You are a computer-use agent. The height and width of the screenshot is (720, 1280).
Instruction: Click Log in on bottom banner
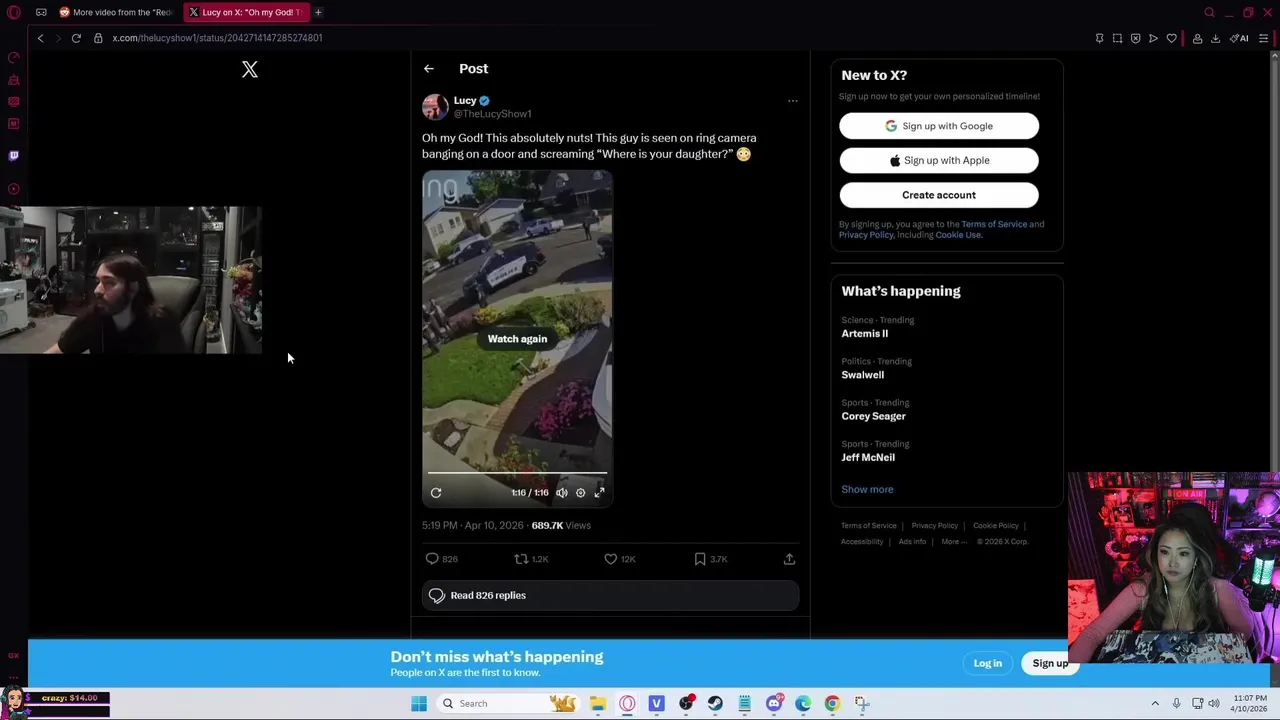[987, 663]
